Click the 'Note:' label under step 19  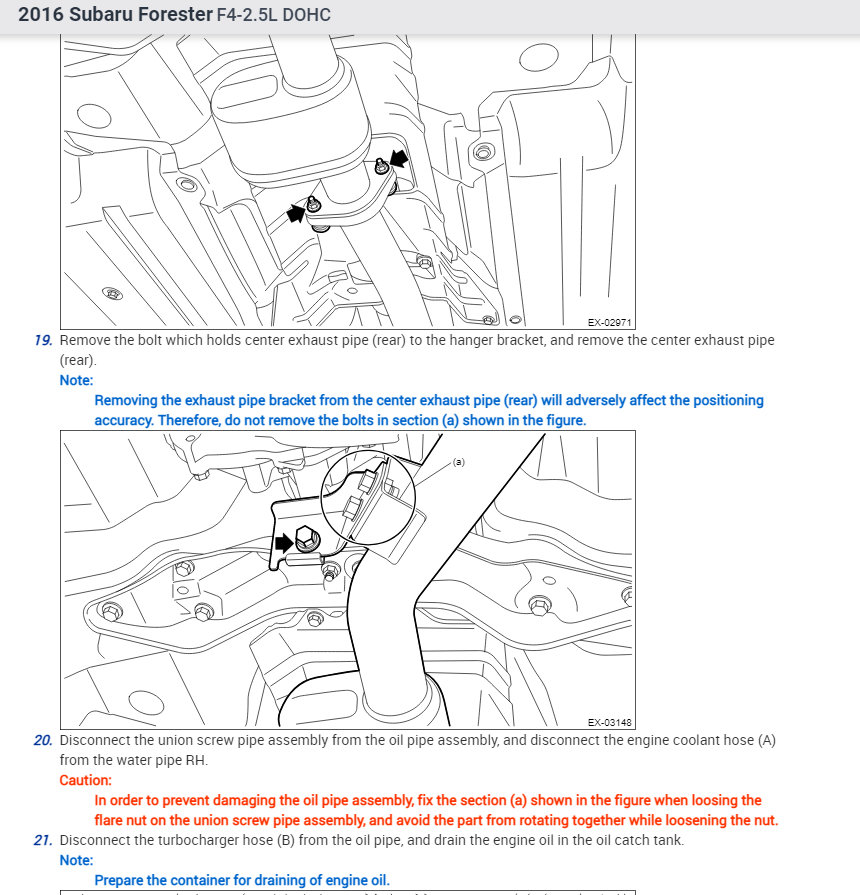pyautogui.click(x=76, y=380)
